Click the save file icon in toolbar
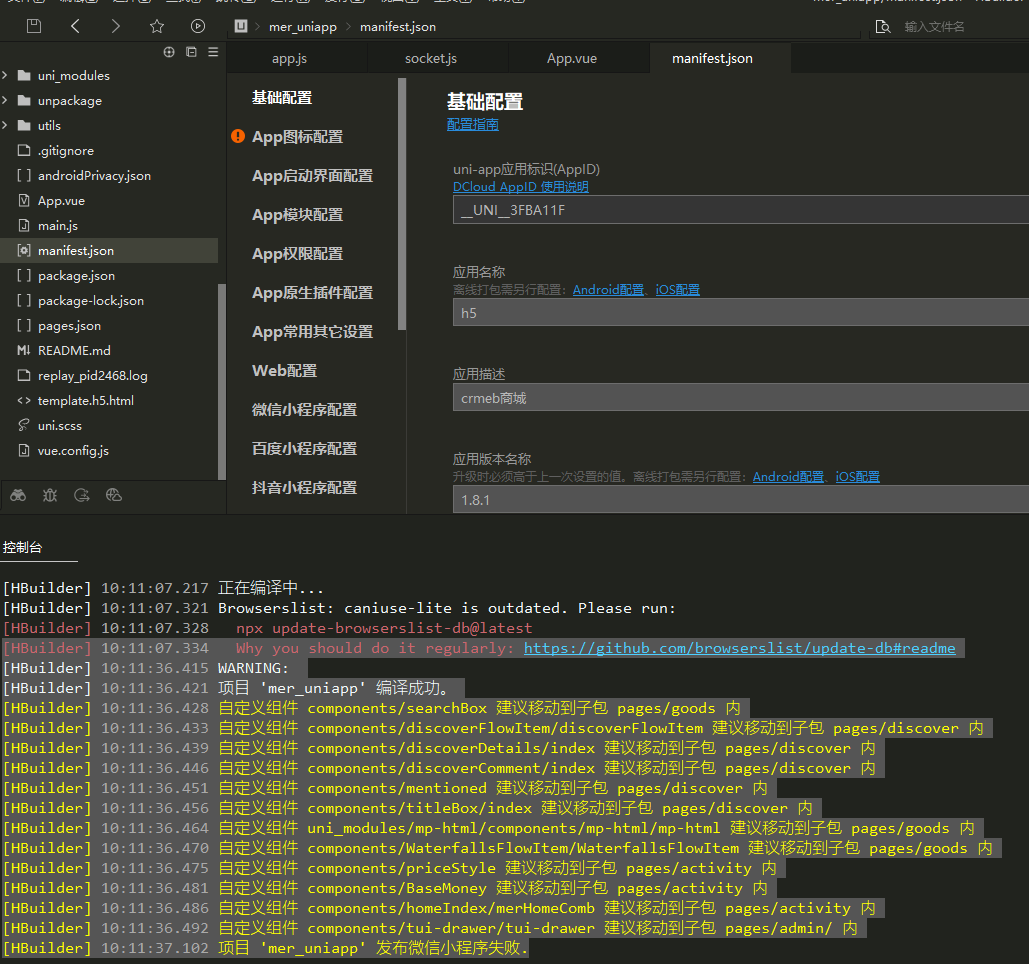This screenshot has height=964, width=1029. point(33,26)
